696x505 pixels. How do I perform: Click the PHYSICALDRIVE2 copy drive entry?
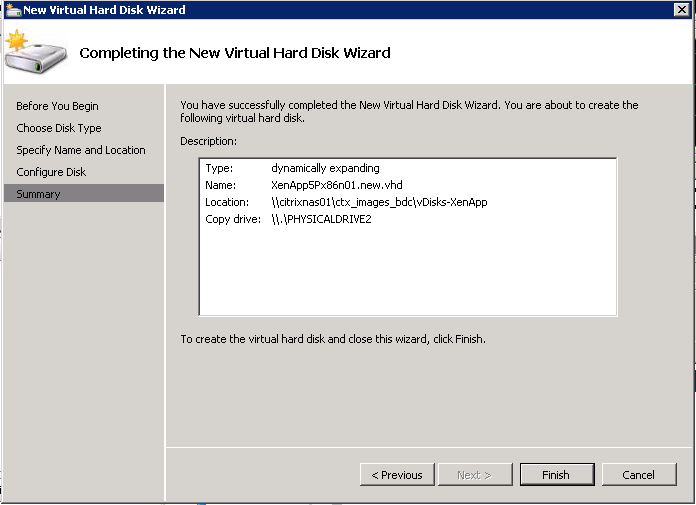tap(321, 219)
